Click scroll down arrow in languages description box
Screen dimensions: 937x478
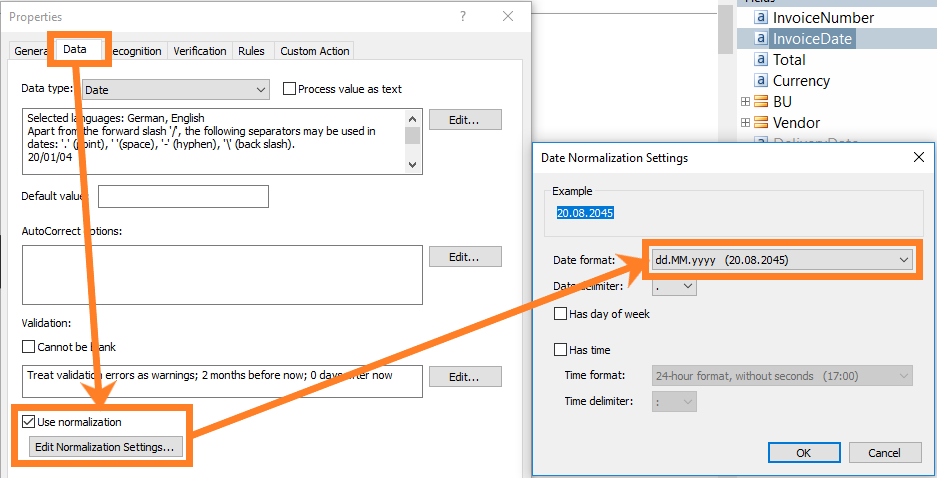click(412, 164)
